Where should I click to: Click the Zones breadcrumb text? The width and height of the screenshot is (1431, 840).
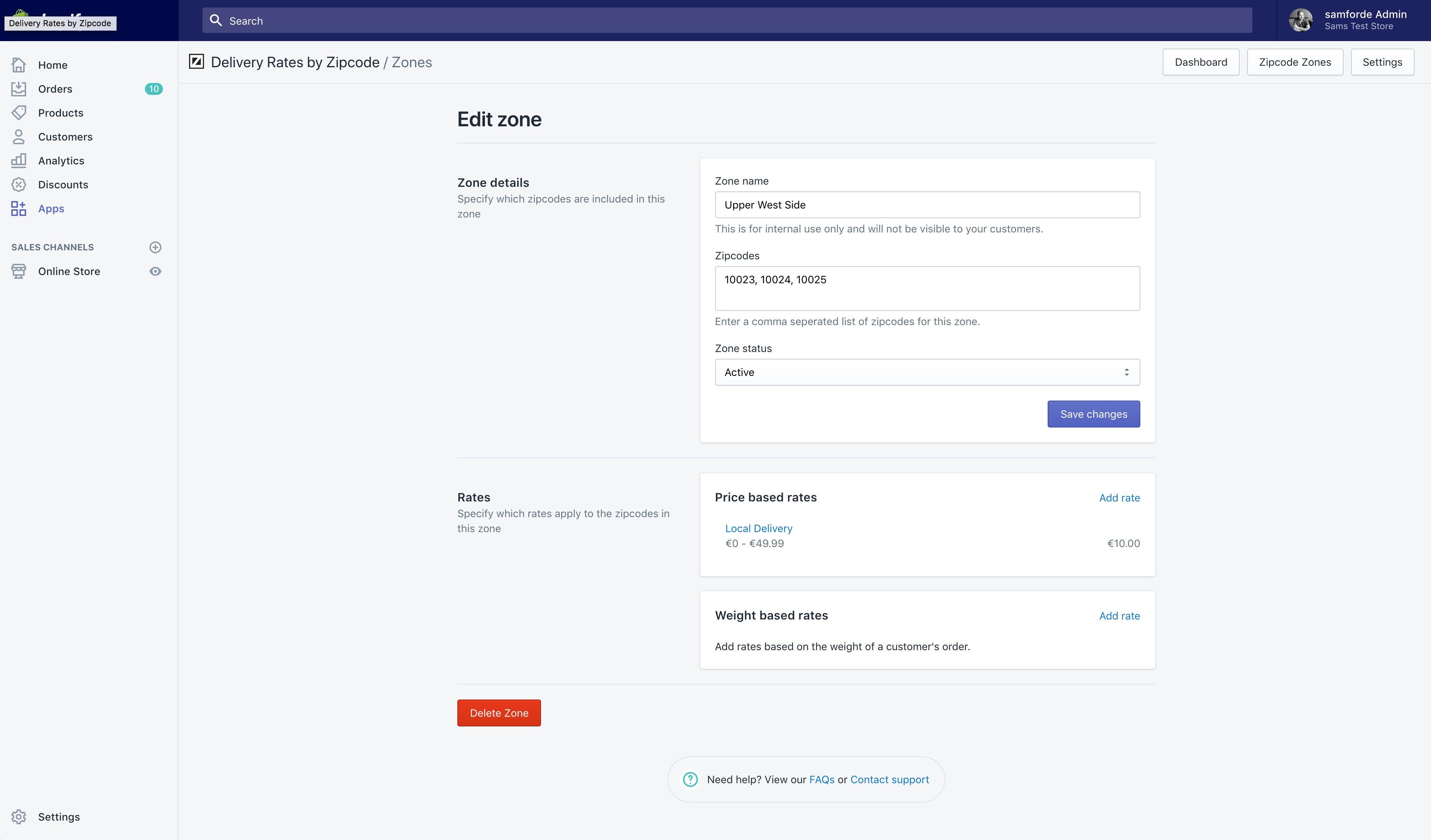click(412, 62)
